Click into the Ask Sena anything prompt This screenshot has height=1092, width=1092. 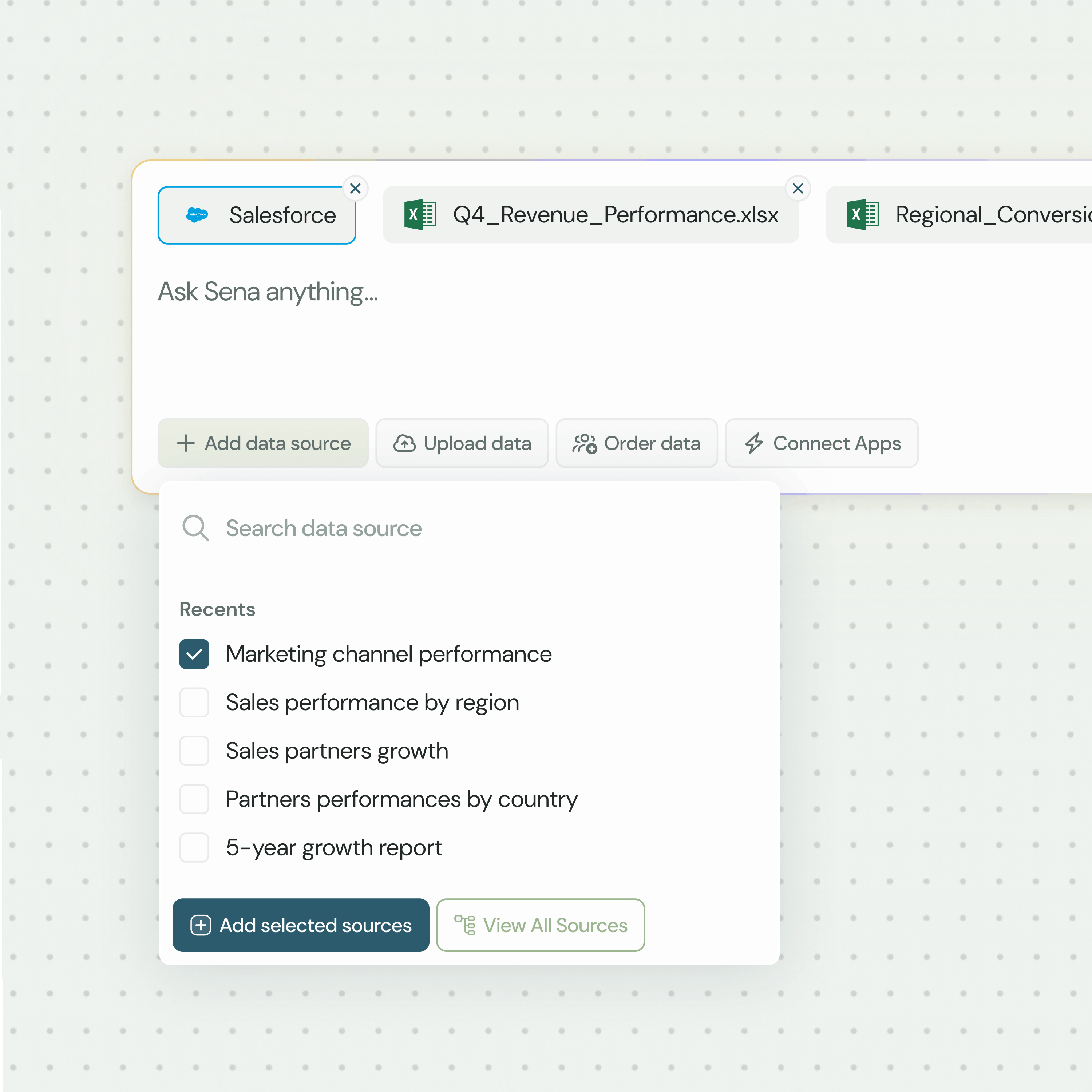pos(268,292)
